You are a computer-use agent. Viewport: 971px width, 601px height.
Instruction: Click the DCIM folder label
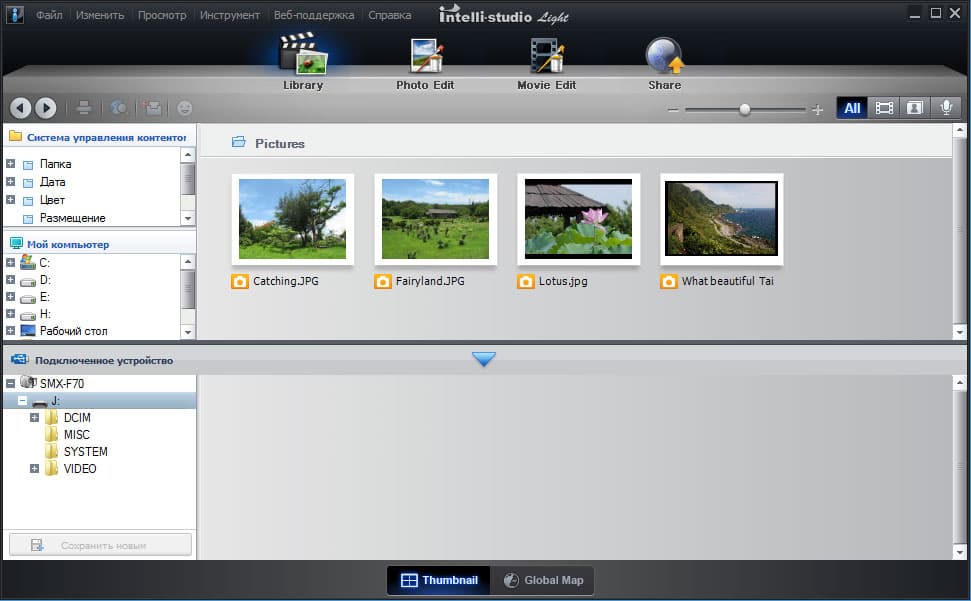pyautogui.click(x=77, y=418)
